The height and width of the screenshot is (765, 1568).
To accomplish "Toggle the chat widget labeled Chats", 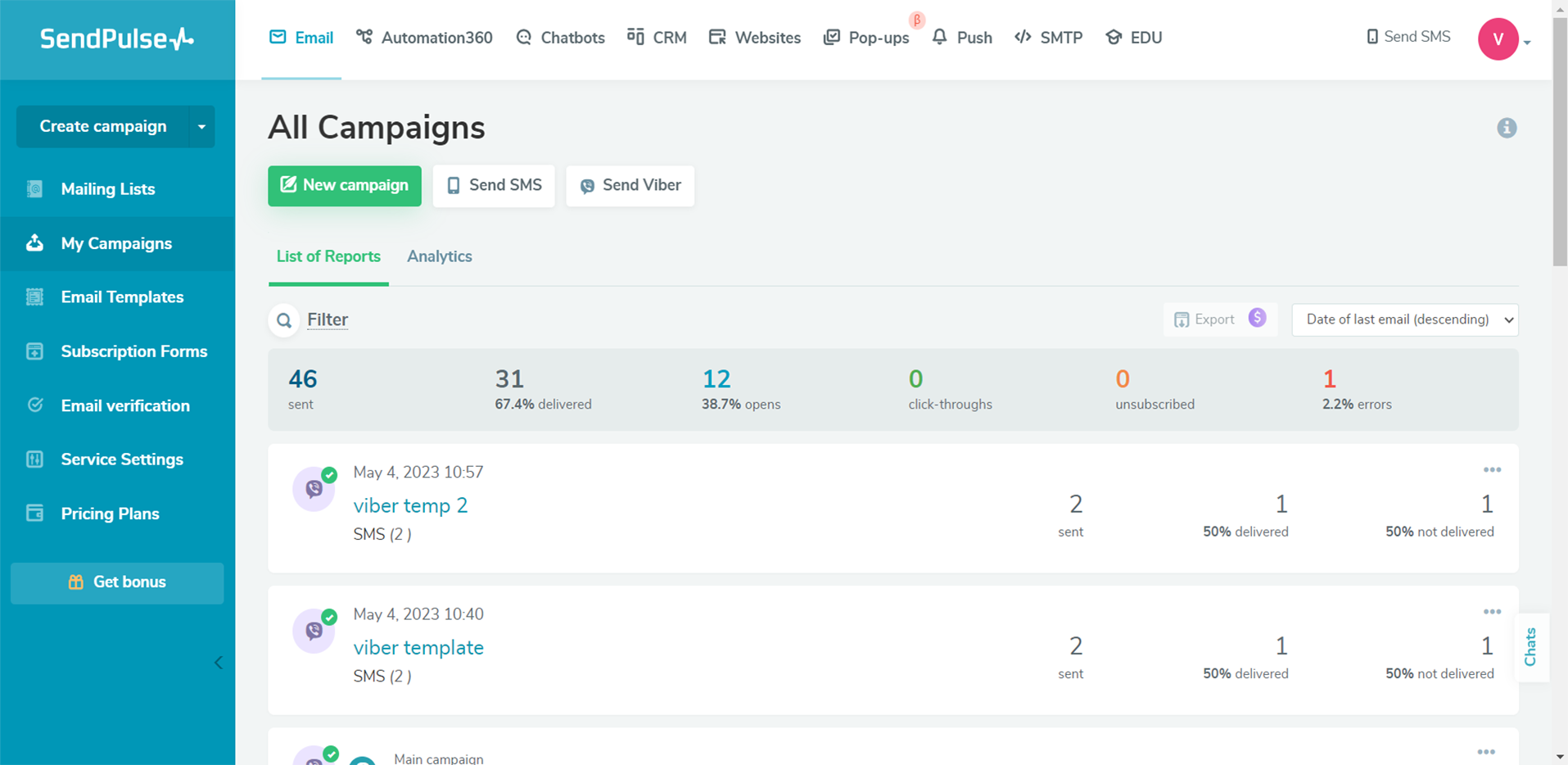I will pos(1531,647).
